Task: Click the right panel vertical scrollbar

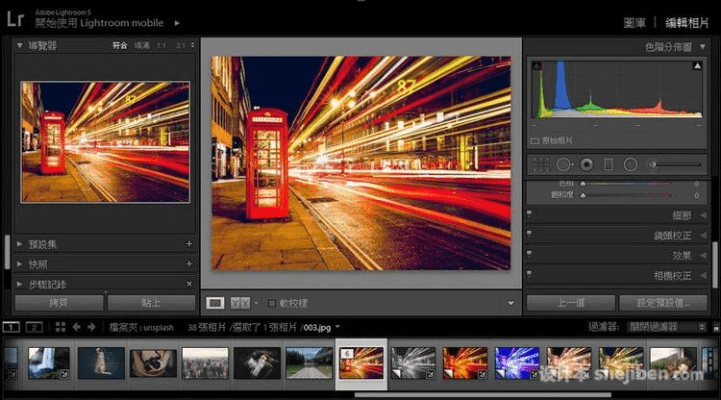Action: (x=715, y=265)
